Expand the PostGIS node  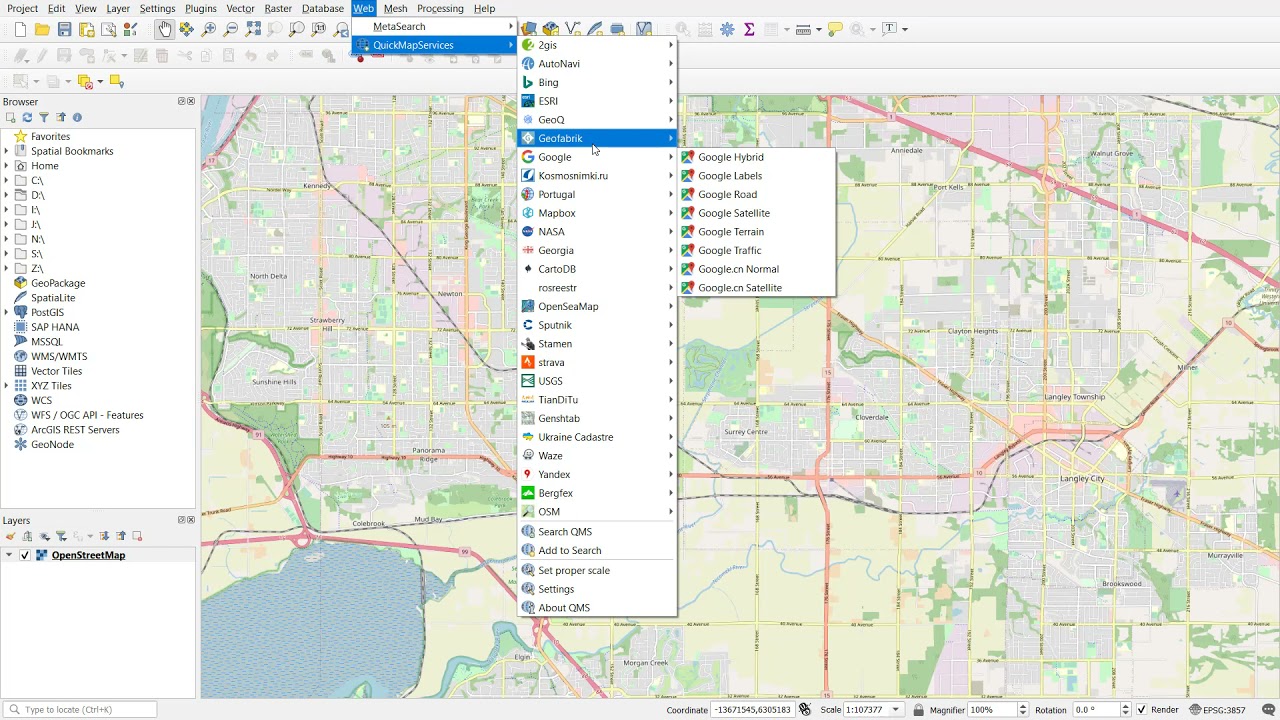[x=6, y=312]
